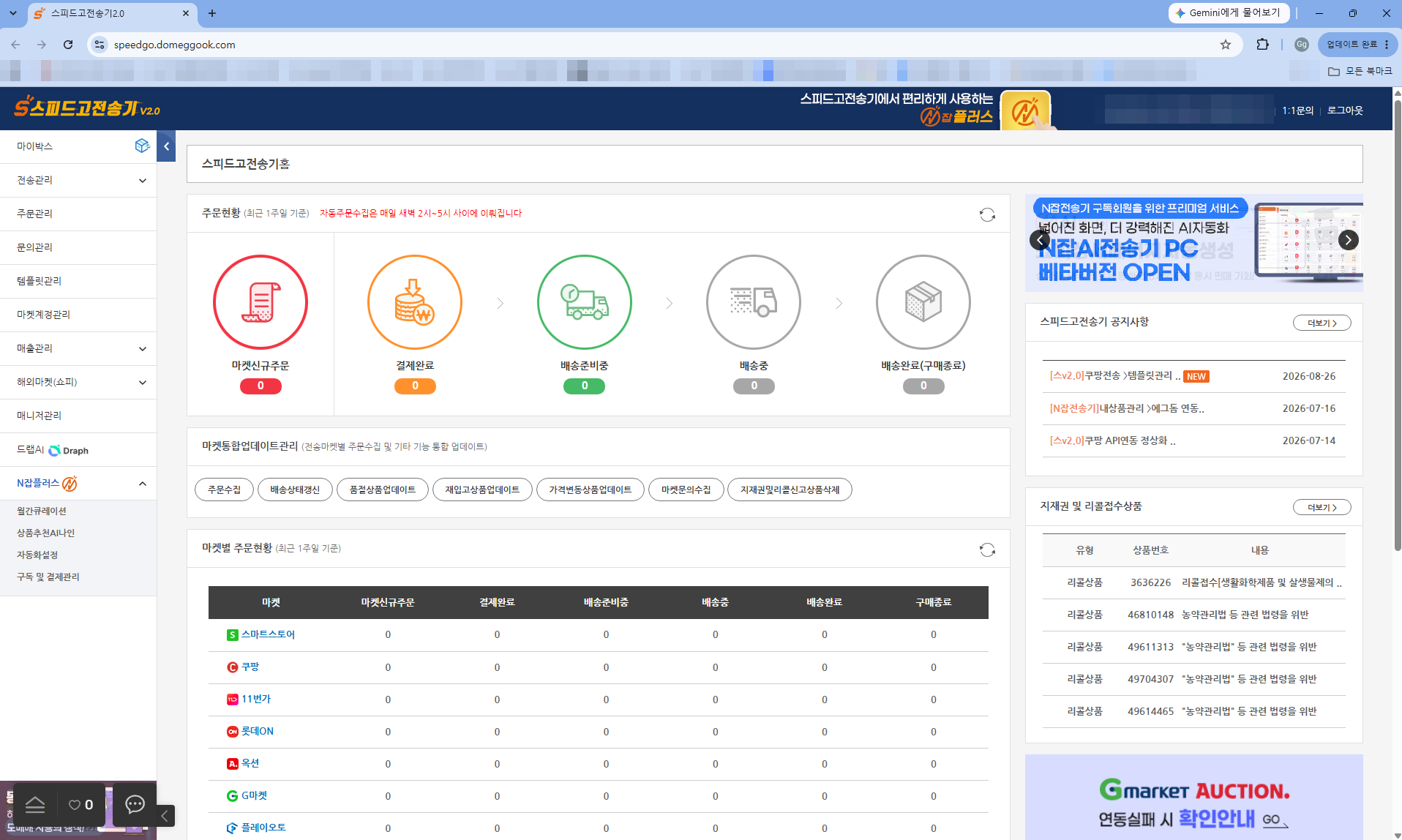Open 템플릿관리 in the sidebar

click(78, 281)
